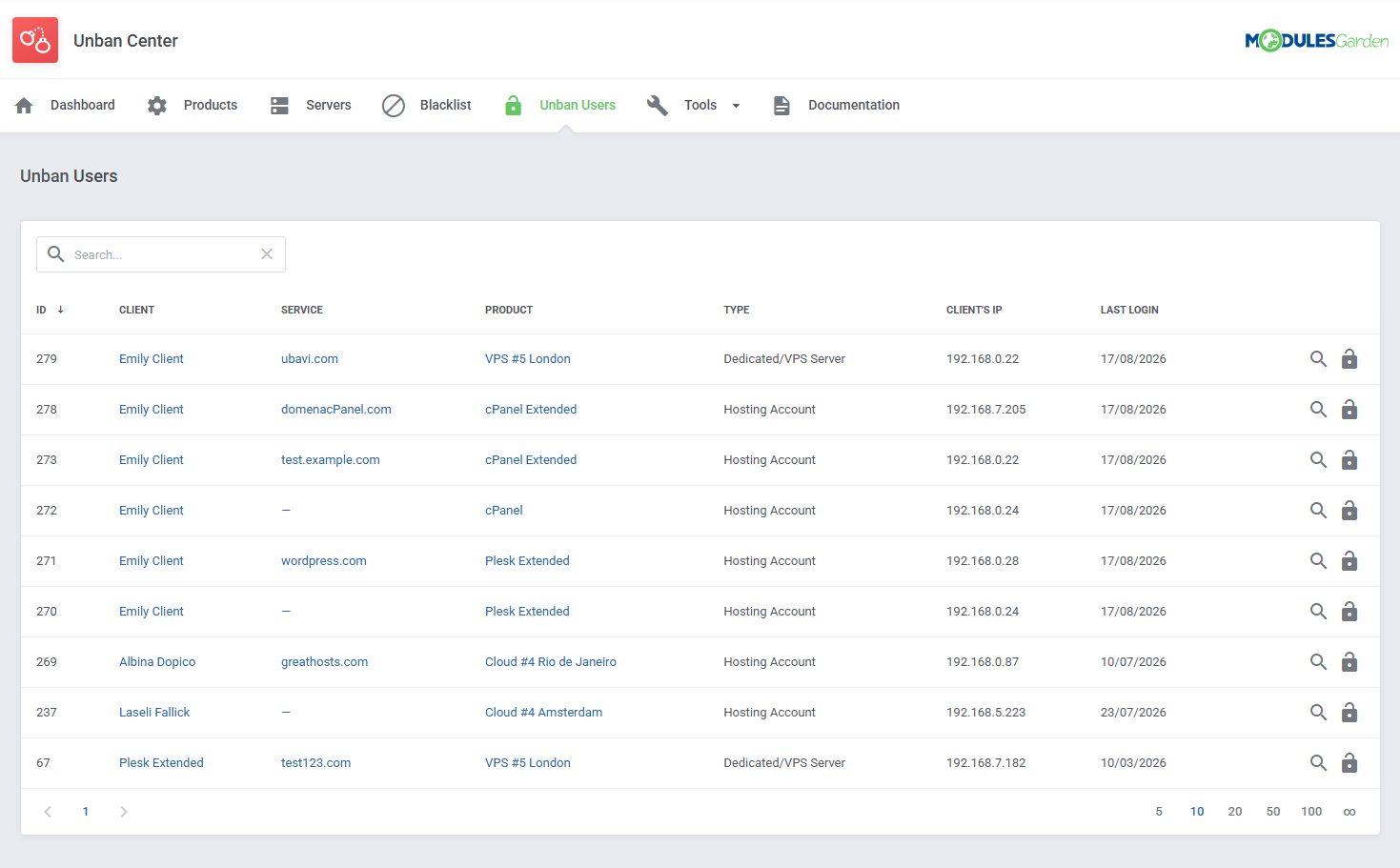1400x868 pixels.
Task: Open cPanel product in row 272
Action: pos(504,511)
